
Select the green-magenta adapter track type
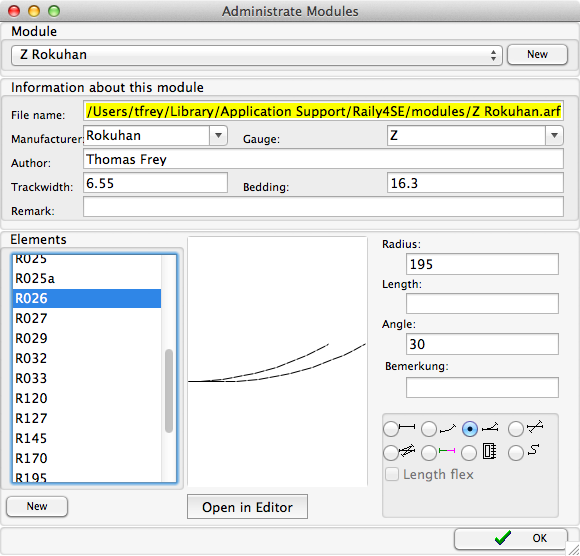(x=429, y=452)
